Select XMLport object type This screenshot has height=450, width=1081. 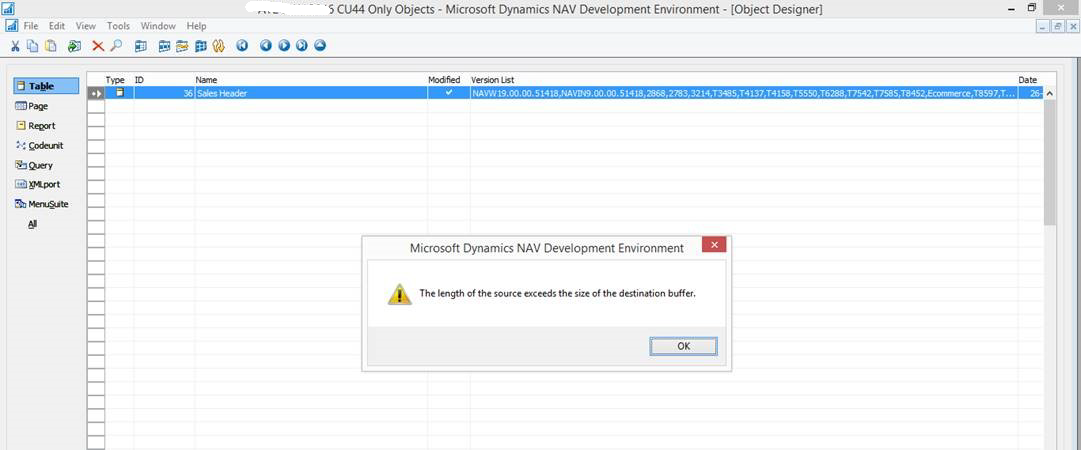(37, 185)
